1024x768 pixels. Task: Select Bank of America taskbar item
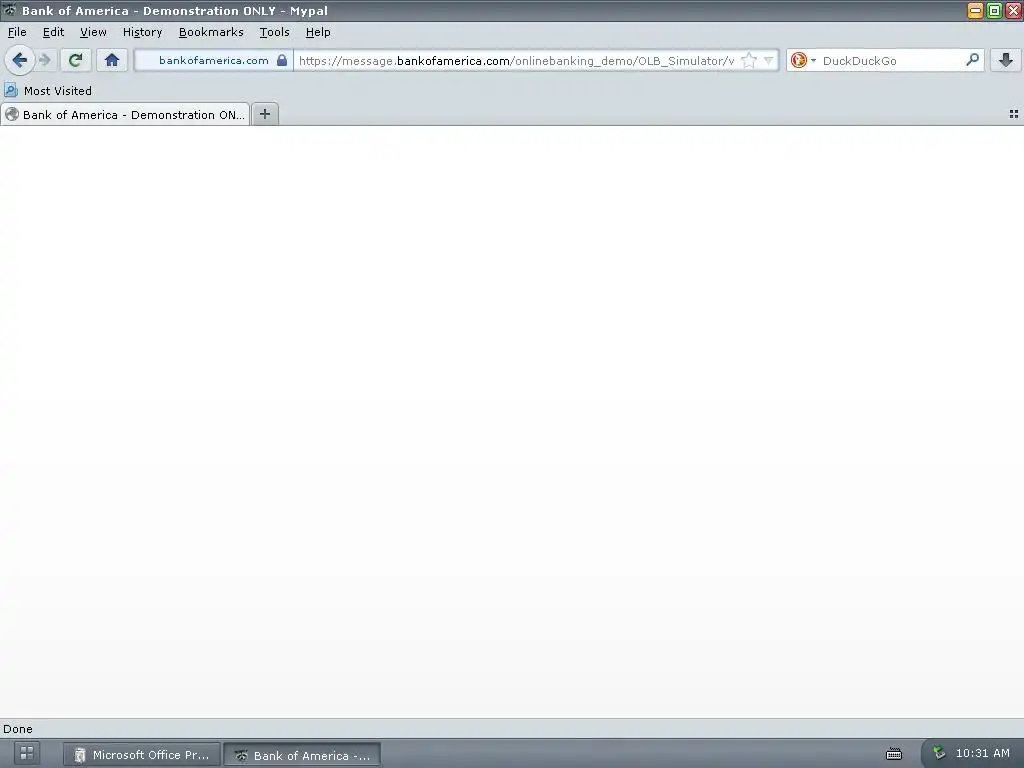[x=302, y=756]
